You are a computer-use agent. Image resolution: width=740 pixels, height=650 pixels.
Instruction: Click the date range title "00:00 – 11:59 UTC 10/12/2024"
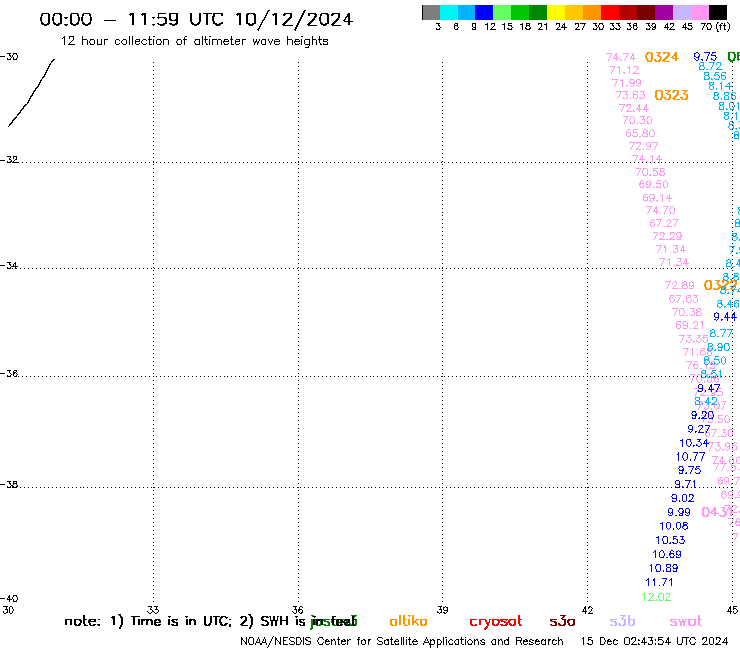point(196,19)
